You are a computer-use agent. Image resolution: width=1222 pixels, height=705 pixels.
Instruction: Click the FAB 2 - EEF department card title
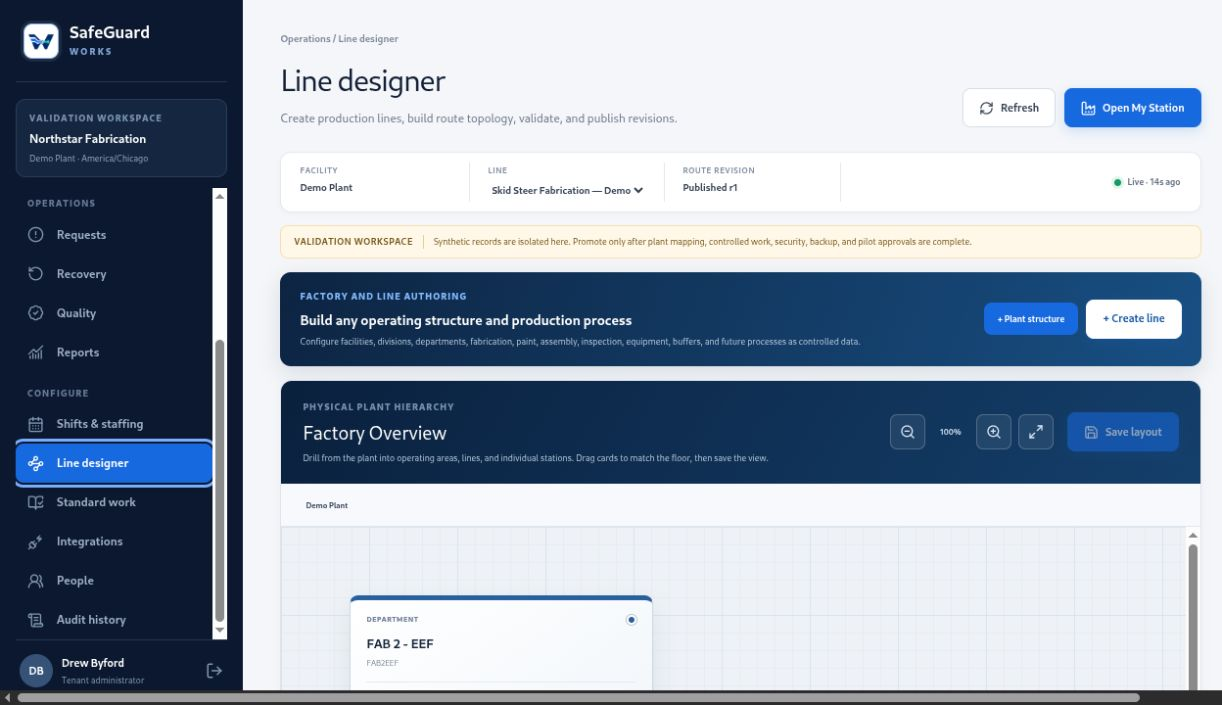pyautogui.click(x=400, y=644)
